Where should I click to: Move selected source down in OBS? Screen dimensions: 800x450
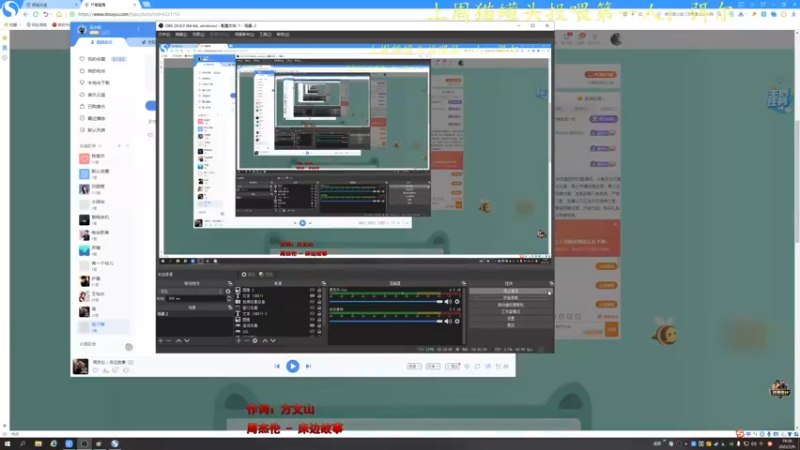[273, 340]
